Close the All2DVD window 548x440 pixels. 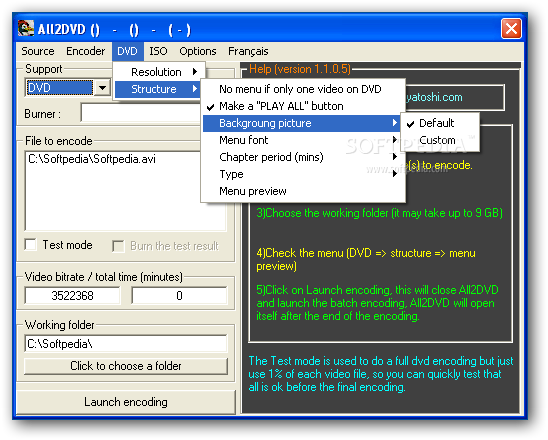coord(511,28)
